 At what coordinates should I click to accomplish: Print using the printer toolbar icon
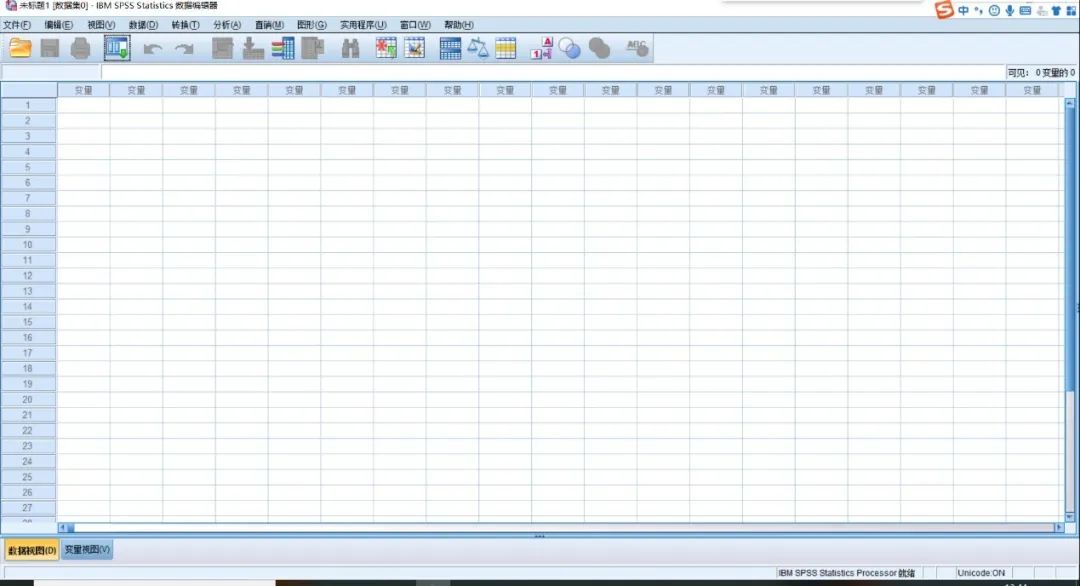[81, 48]
